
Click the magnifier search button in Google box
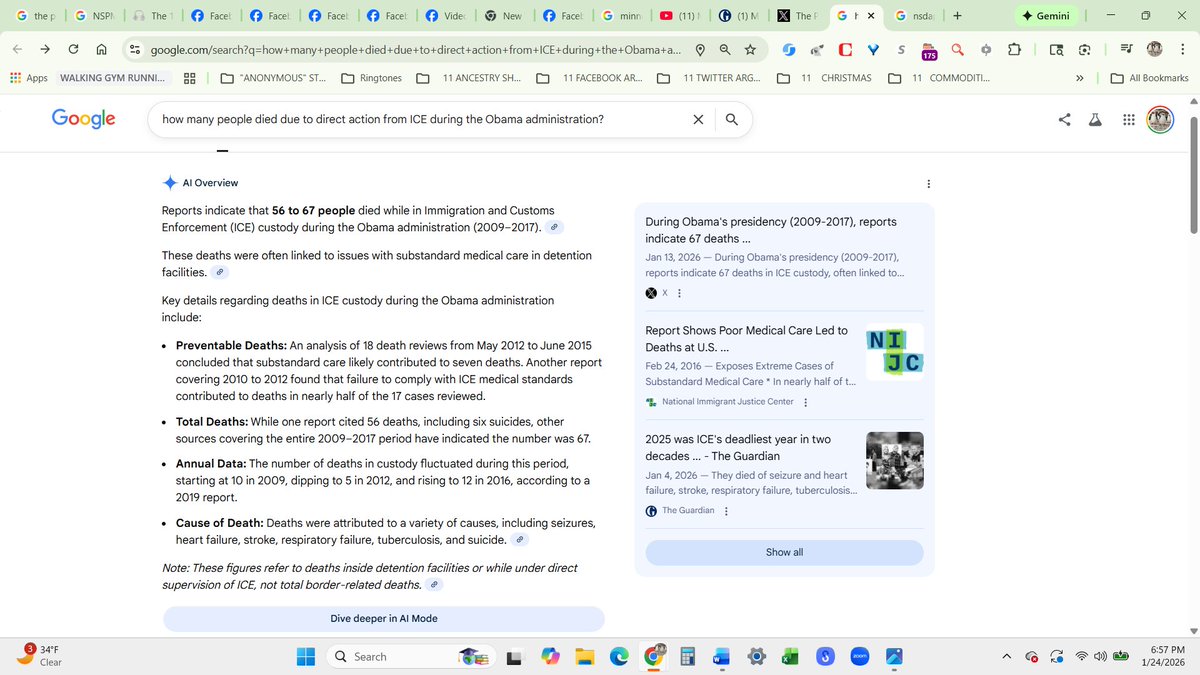pos(732,119)
